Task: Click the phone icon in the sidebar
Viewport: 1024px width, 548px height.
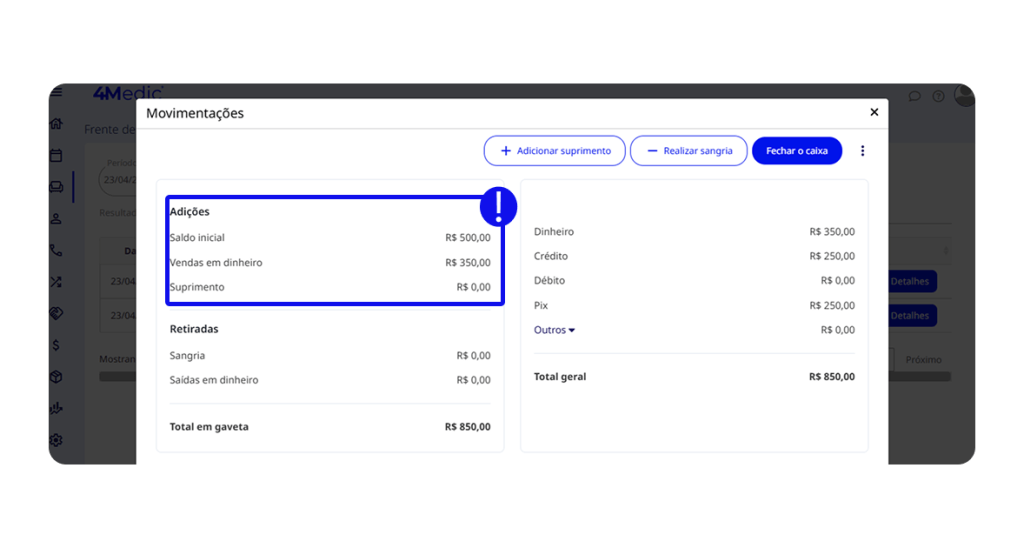Action: (x=56, y=250)
